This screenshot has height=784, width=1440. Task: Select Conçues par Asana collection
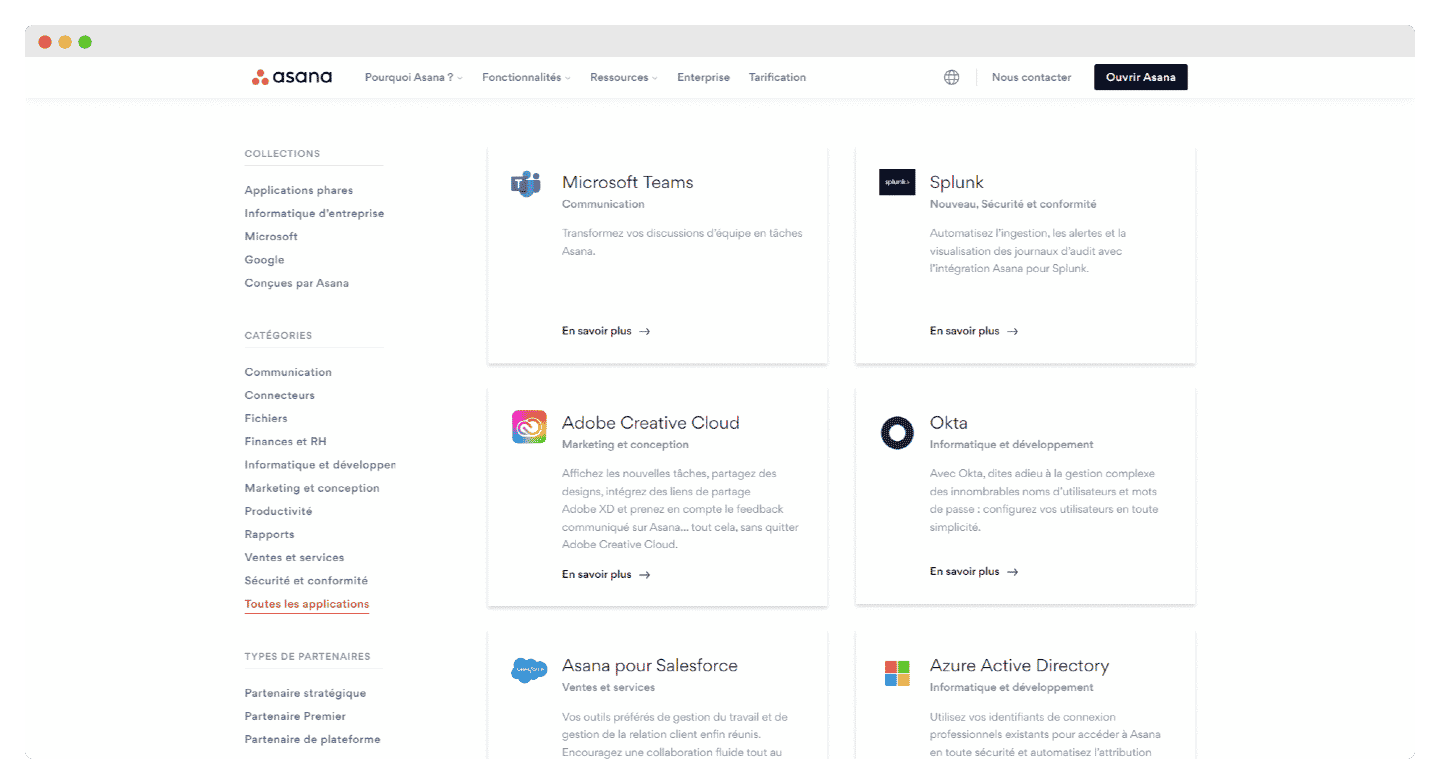pyautogui.click(x=297, y=283)
